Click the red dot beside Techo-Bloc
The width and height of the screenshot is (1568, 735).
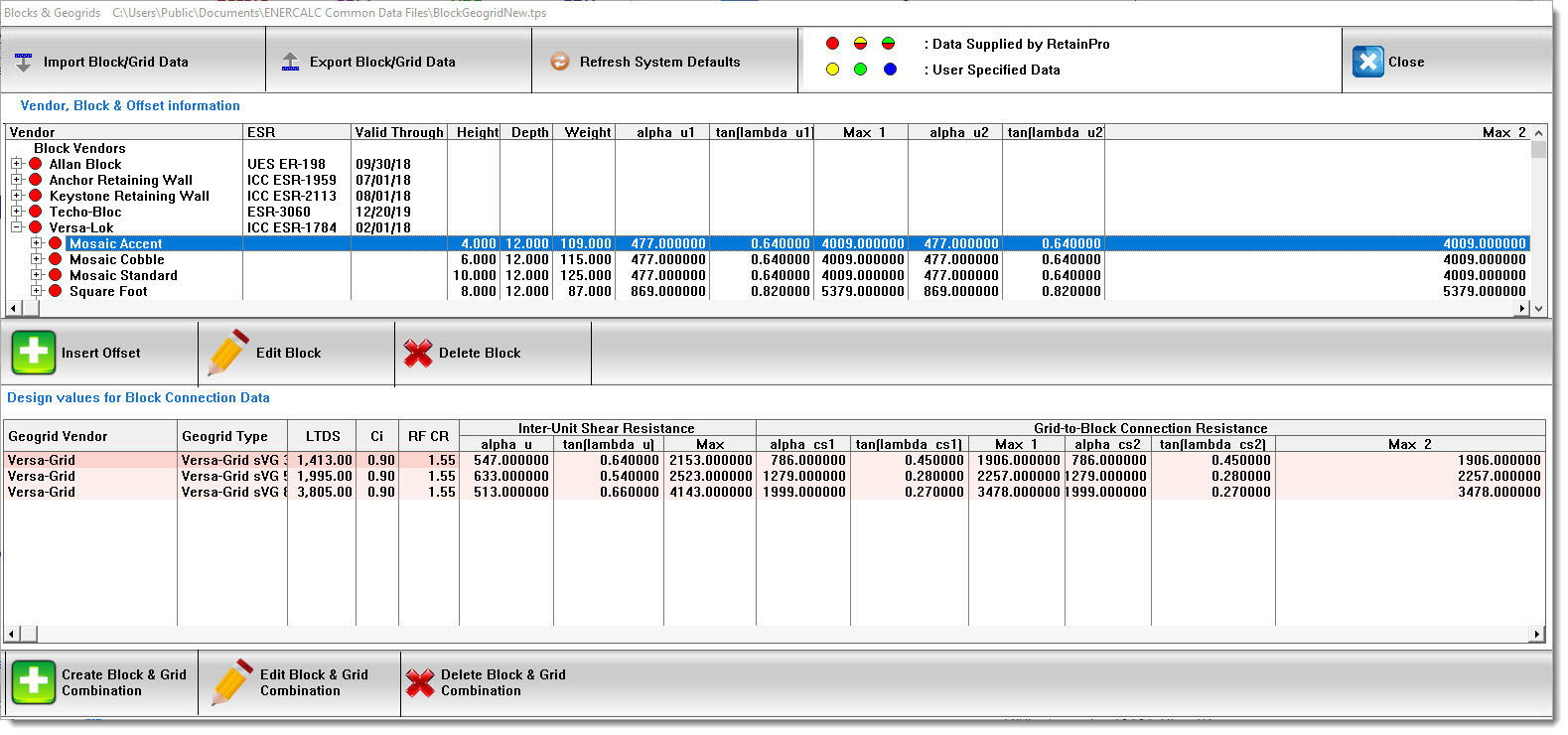(x=36, y=212)
